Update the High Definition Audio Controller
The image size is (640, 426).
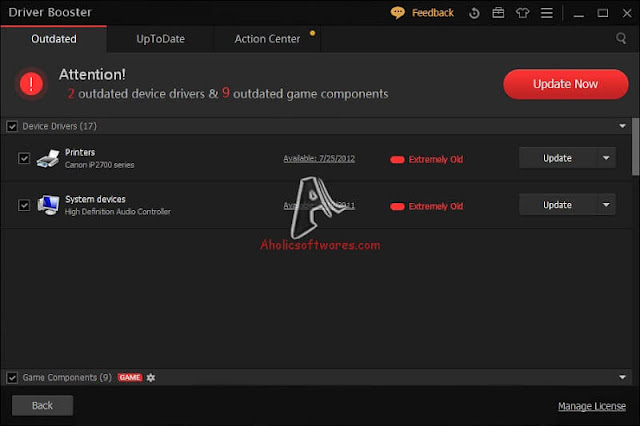pos(558,204)
